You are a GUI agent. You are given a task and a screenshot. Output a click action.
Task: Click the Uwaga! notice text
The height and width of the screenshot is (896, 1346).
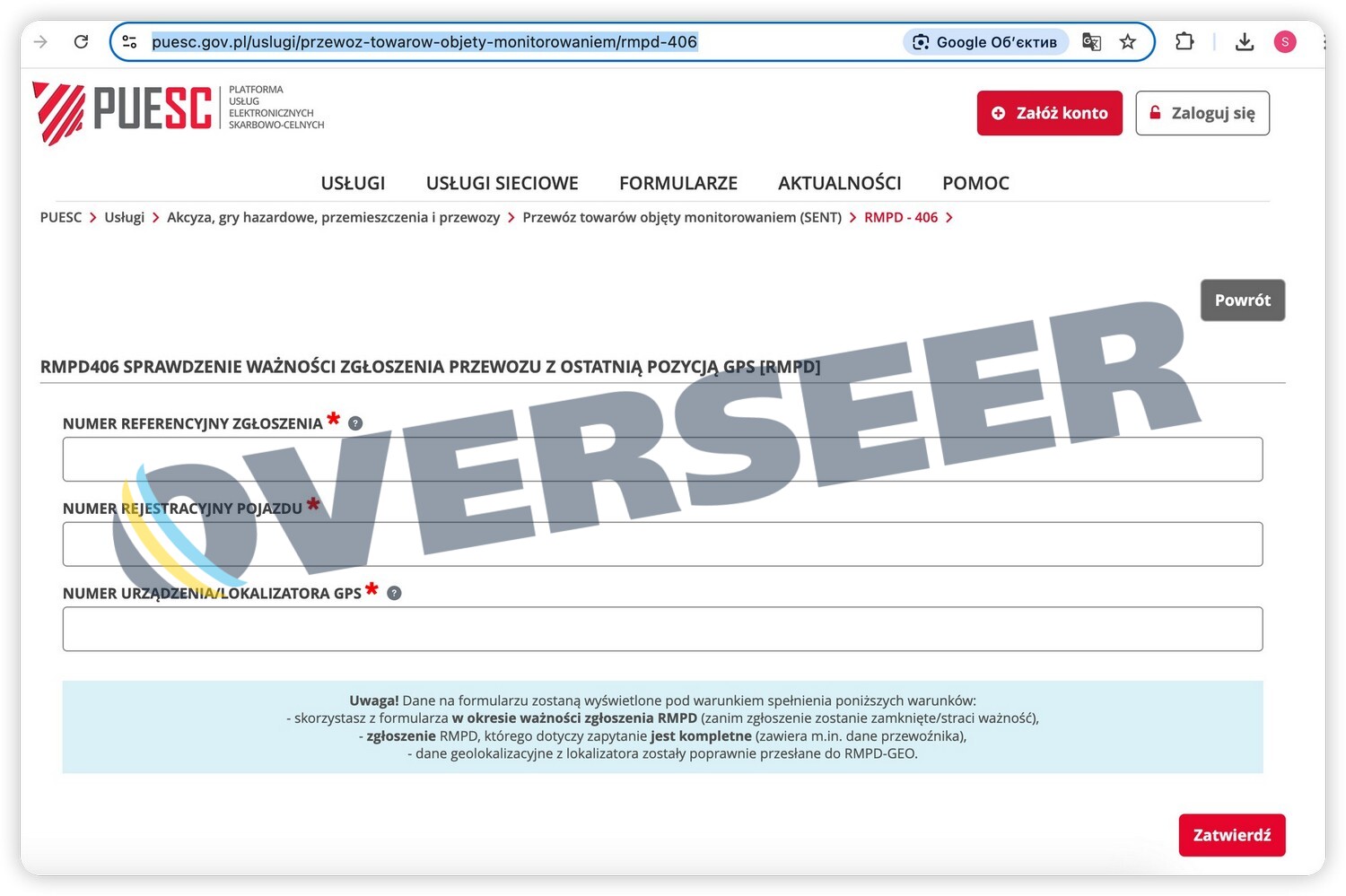(x=662, y=726)
